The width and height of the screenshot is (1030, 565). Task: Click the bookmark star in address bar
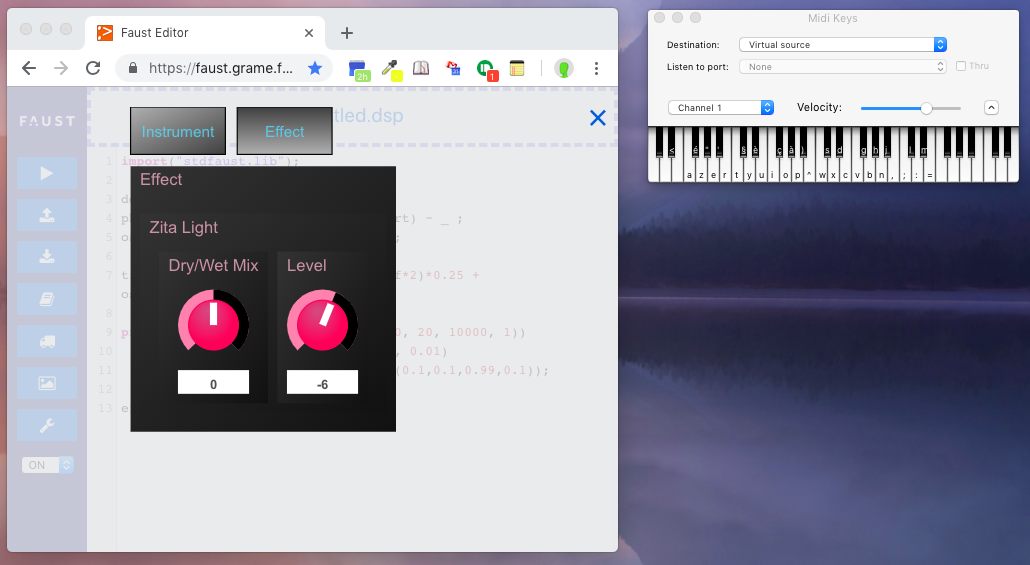click(x=315, y=68)
